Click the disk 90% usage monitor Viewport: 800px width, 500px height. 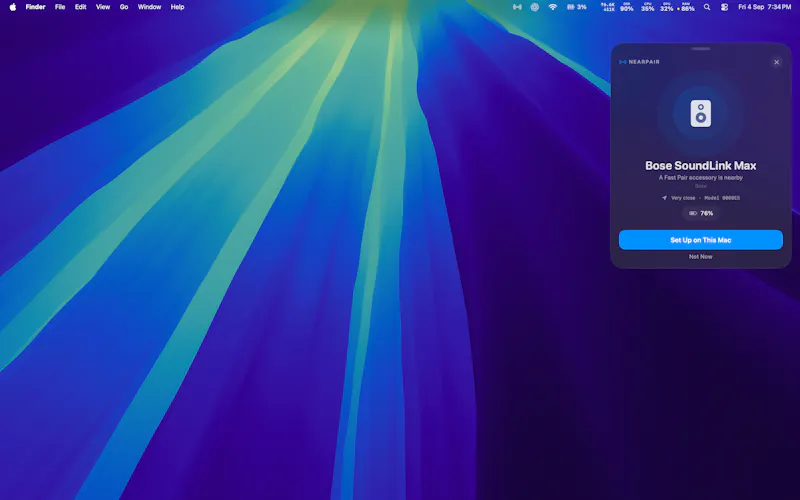pyautogui.click(x=627, y=7)
